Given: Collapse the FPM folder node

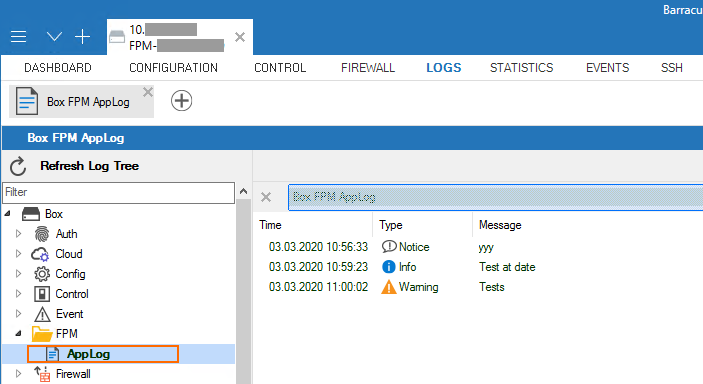Looking at the screenshot, I should click(18, 334).
